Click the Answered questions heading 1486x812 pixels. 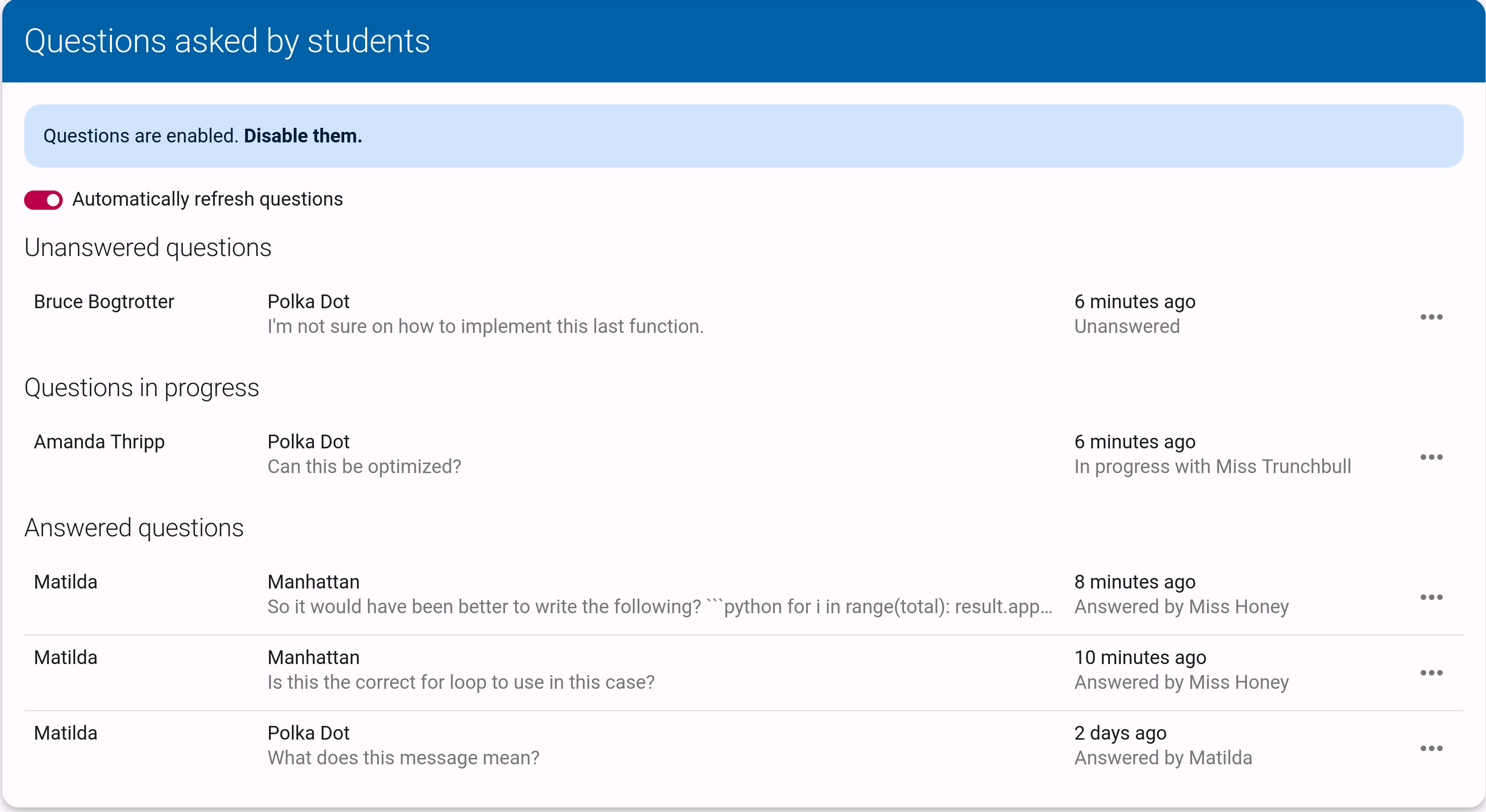(134, 528)
